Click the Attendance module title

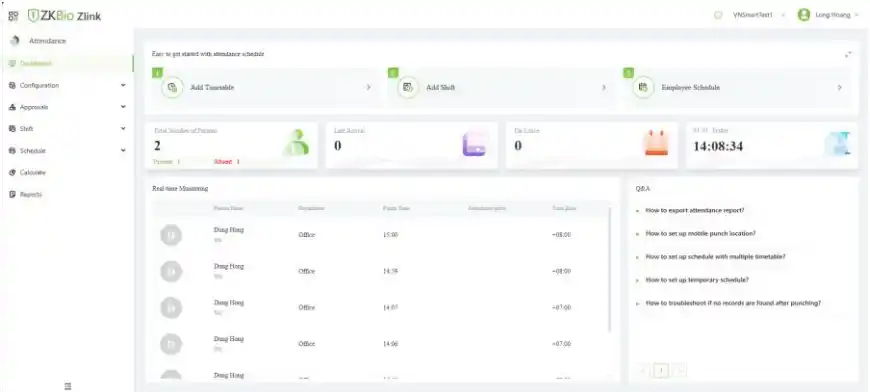[x=47, y=41]
